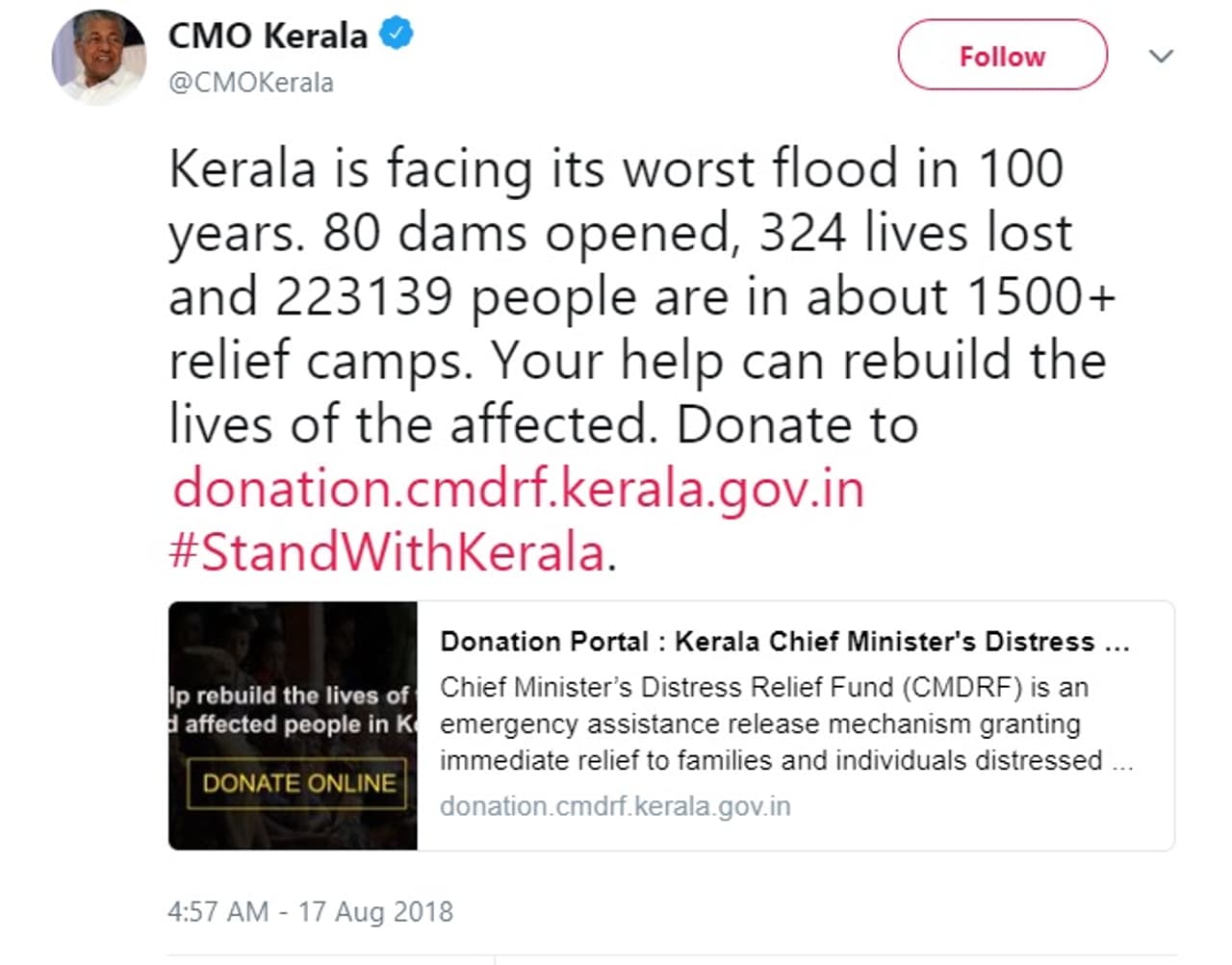1232x965 pixels.
Task: Open the pink donation.cmdrf.kerala.gov.in link in tweet
Action: click(518, 488)
